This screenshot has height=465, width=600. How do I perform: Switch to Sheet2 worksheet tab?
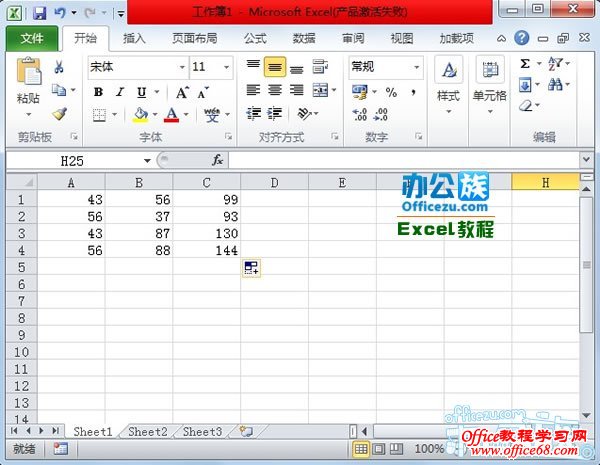[x=148, y=432]
